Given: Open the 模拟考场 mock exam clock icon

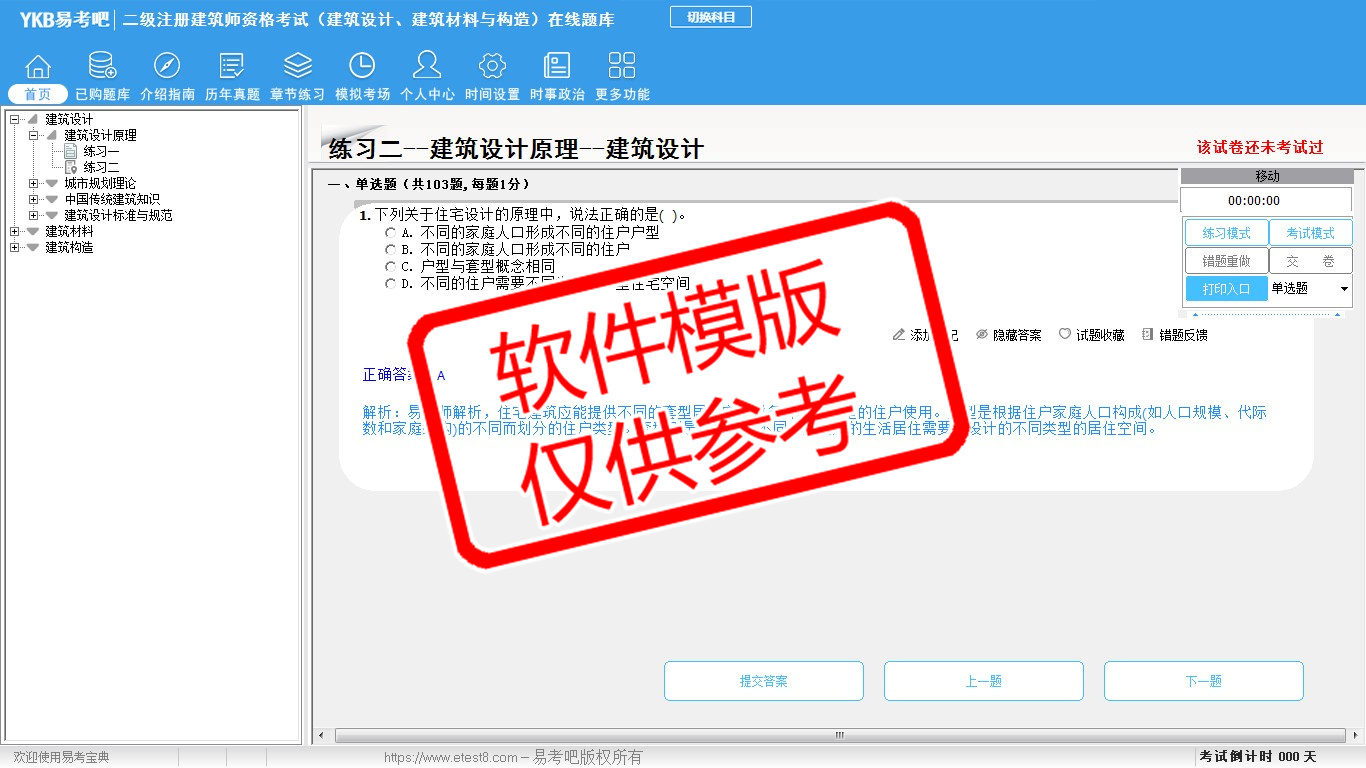Looking at the screenshot, I should pos(362,66).
